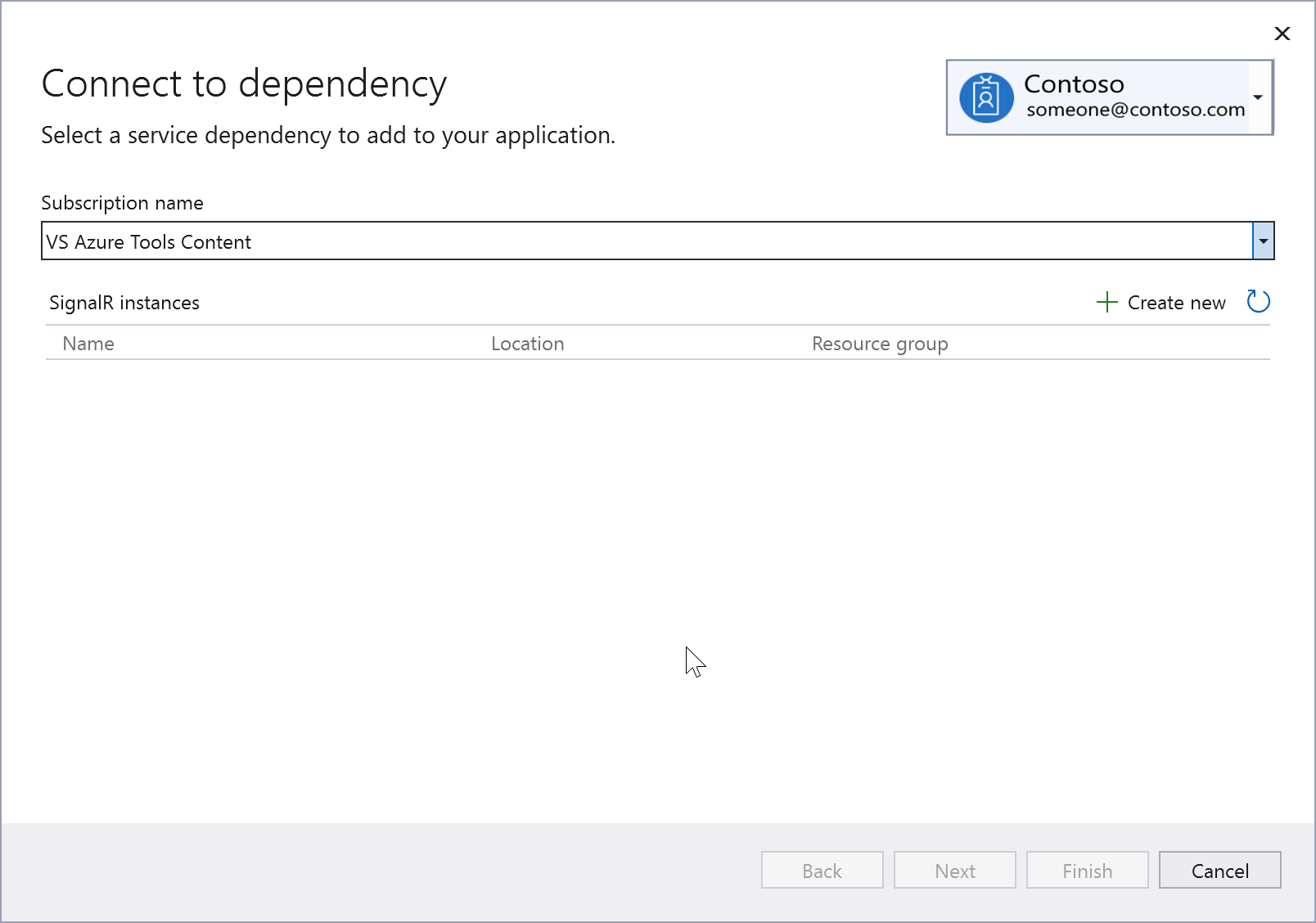Open the Subscription name dropdown
Screen dimensions: 1316x923
[1263, 241]
